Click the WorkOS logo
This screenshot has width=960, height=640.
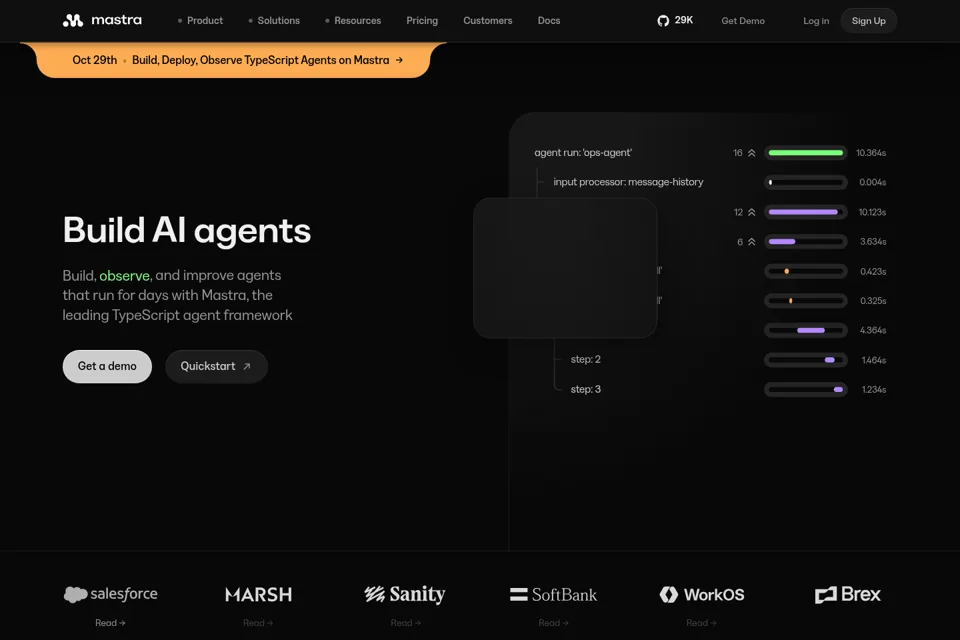[702, 594]
